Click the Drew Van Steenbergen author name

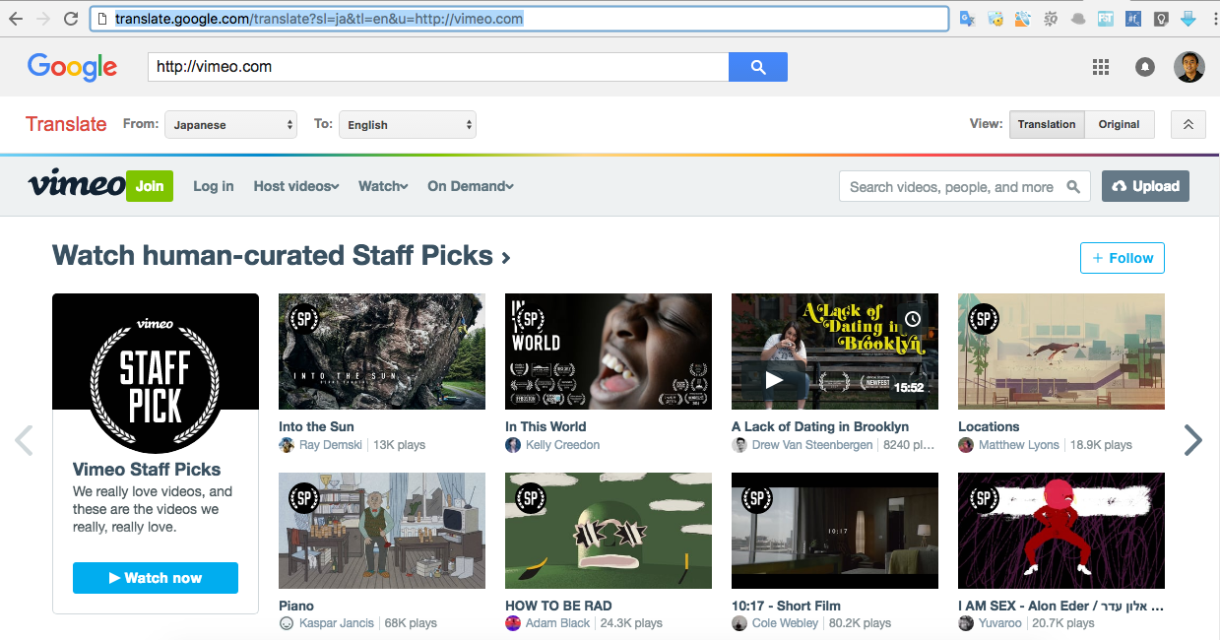tap(812, 445)
